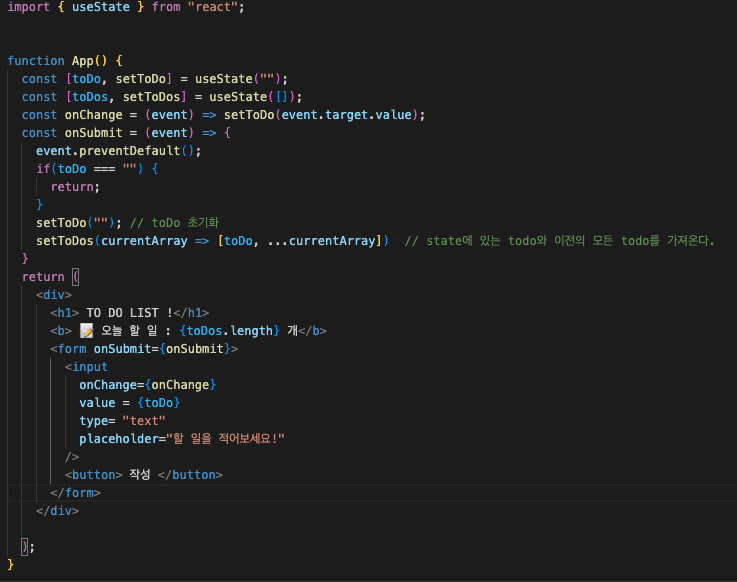Click the 'useState' import identifier on first line
The height and width of the screenshot is (582, 737).
point(101,7)
